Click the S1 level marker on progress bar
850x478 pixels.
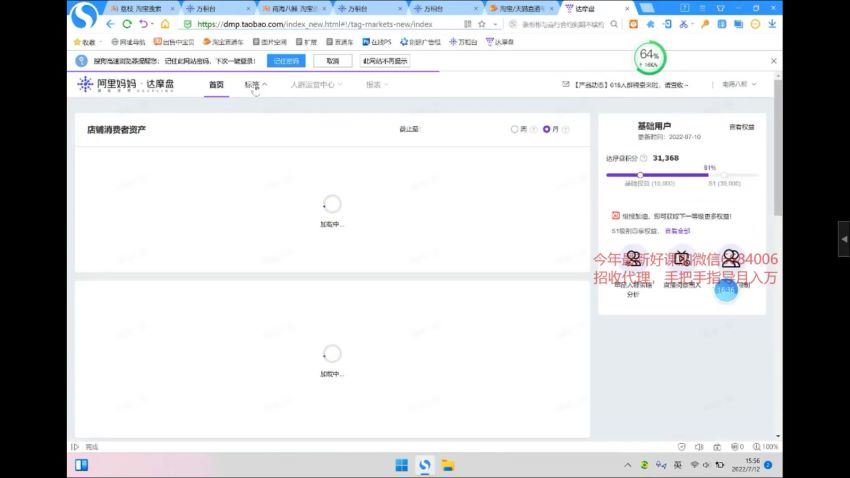point(724,175)
